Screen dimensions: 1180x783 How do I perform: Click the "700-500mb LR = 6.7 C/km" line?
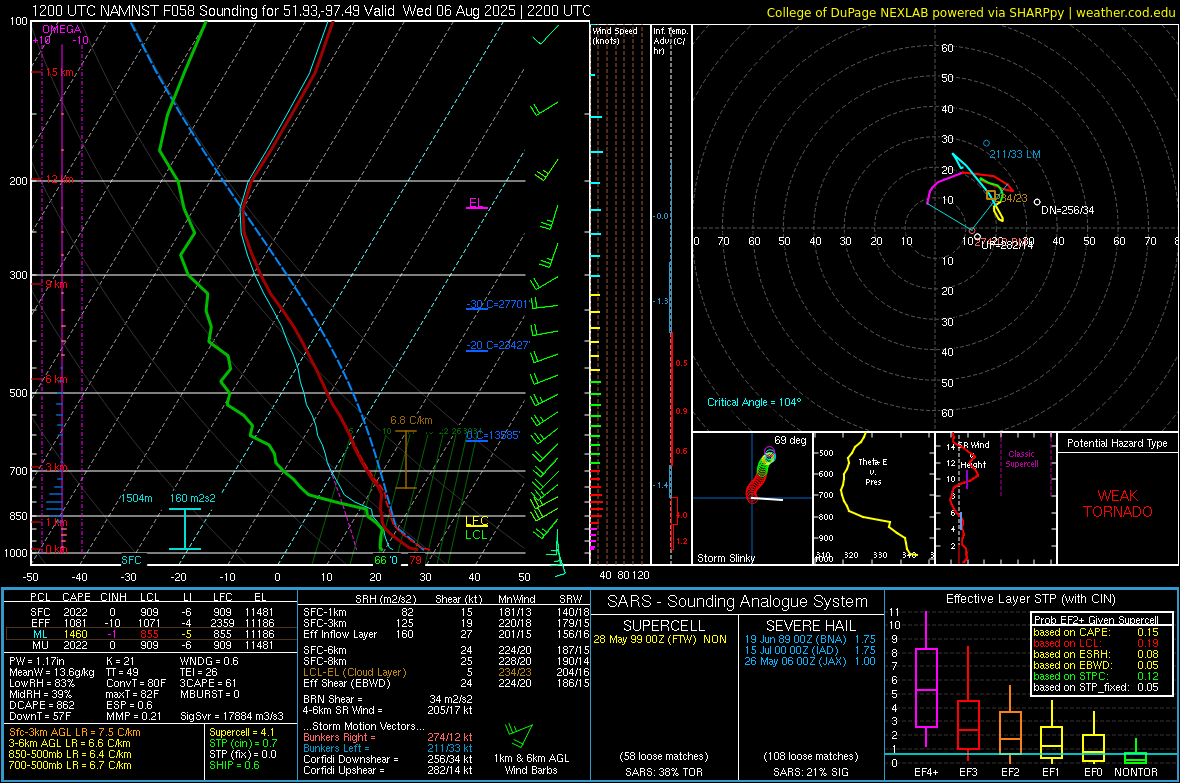pyautogui.click(x=70, y=765)
